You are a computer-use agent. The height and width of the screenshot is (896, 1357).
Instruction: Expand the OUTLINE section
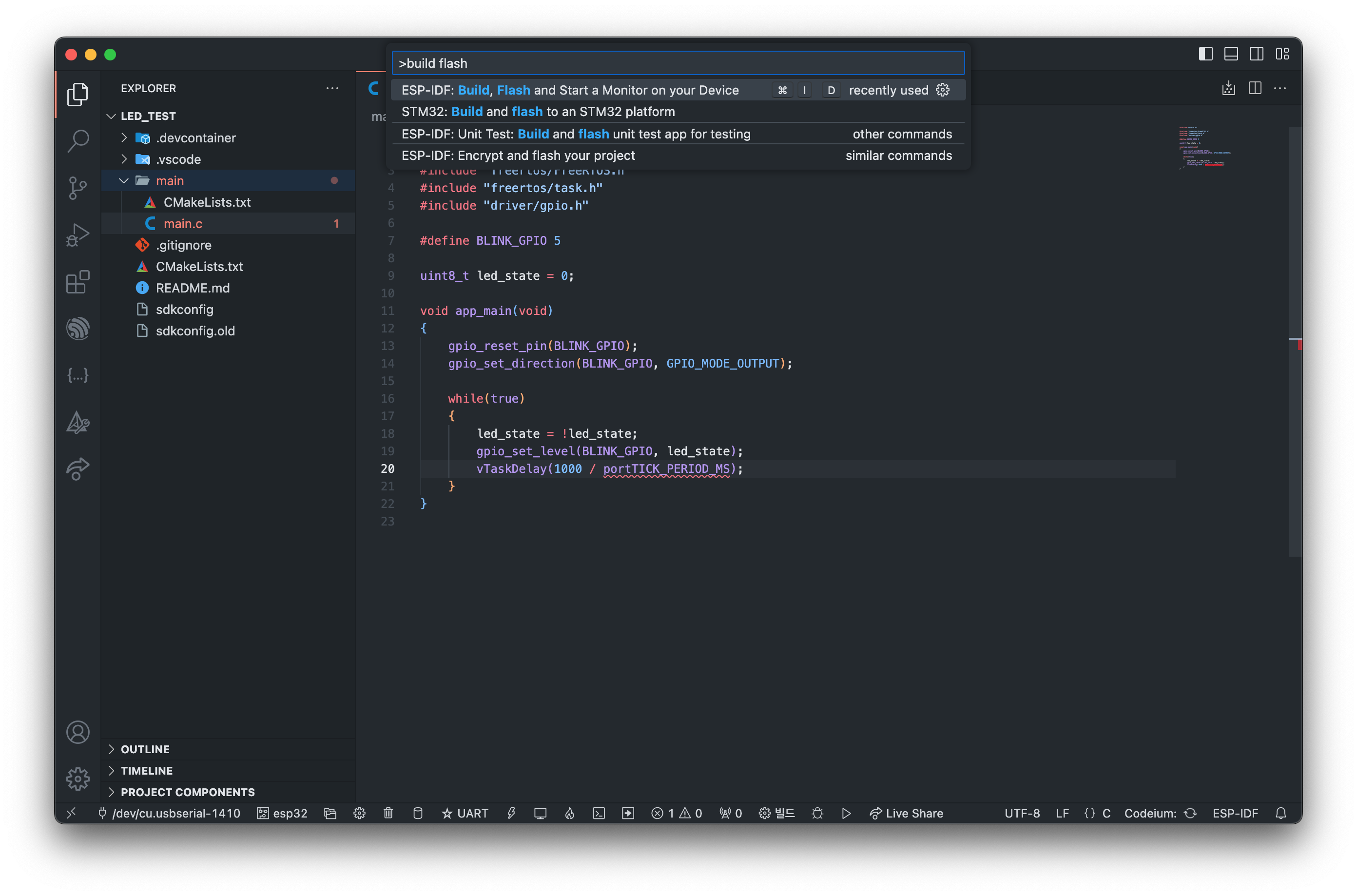pyautogui.click(x=145, y=749)
